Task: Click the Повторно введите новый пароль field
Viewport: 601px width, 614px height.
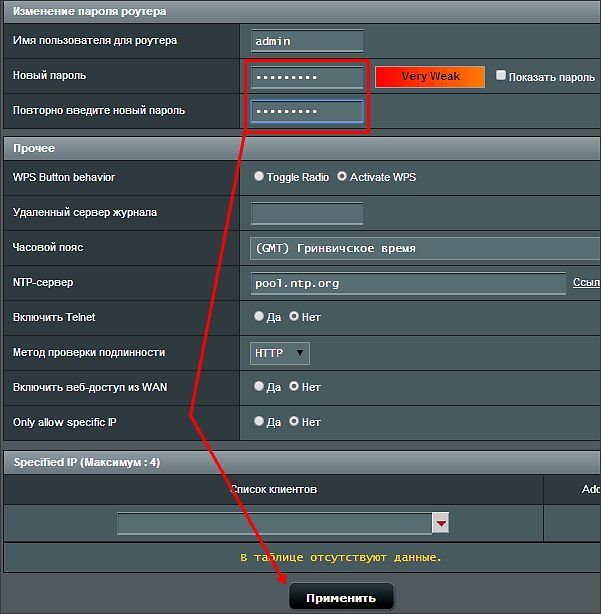Action: pos(307,112)
